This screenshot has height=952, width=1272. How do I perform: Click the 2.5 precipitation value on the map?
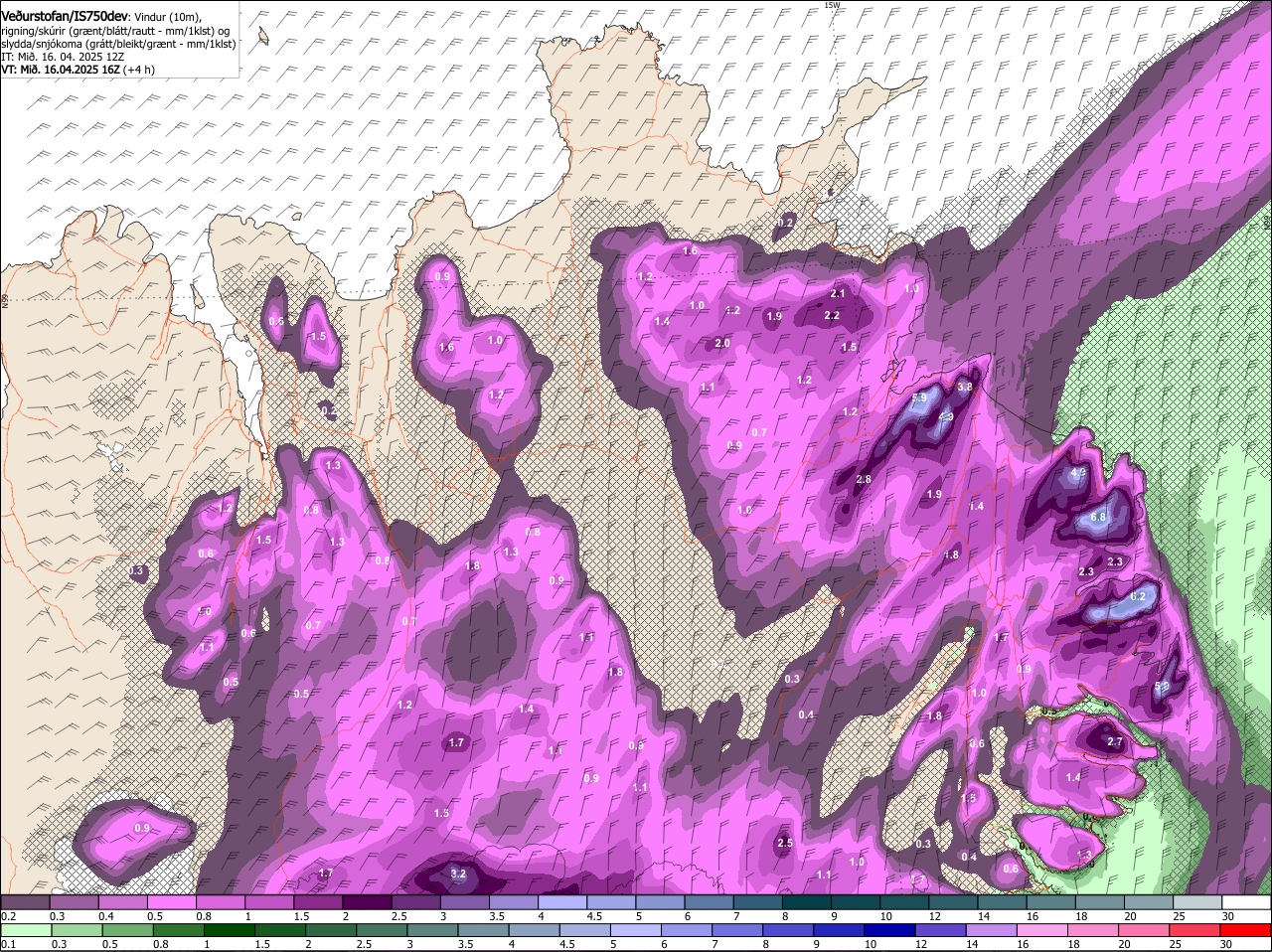(784, 844)
